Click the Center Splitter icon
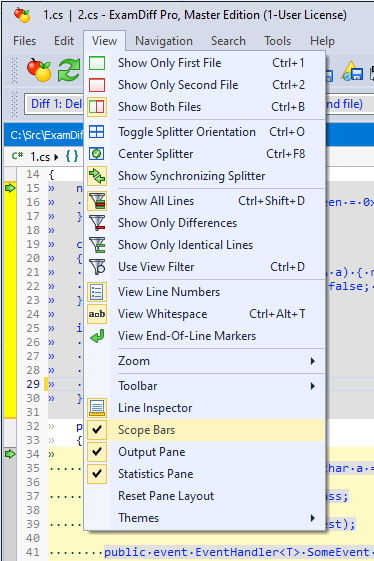Viewport: 374px width, 561px height. (97, 154)
